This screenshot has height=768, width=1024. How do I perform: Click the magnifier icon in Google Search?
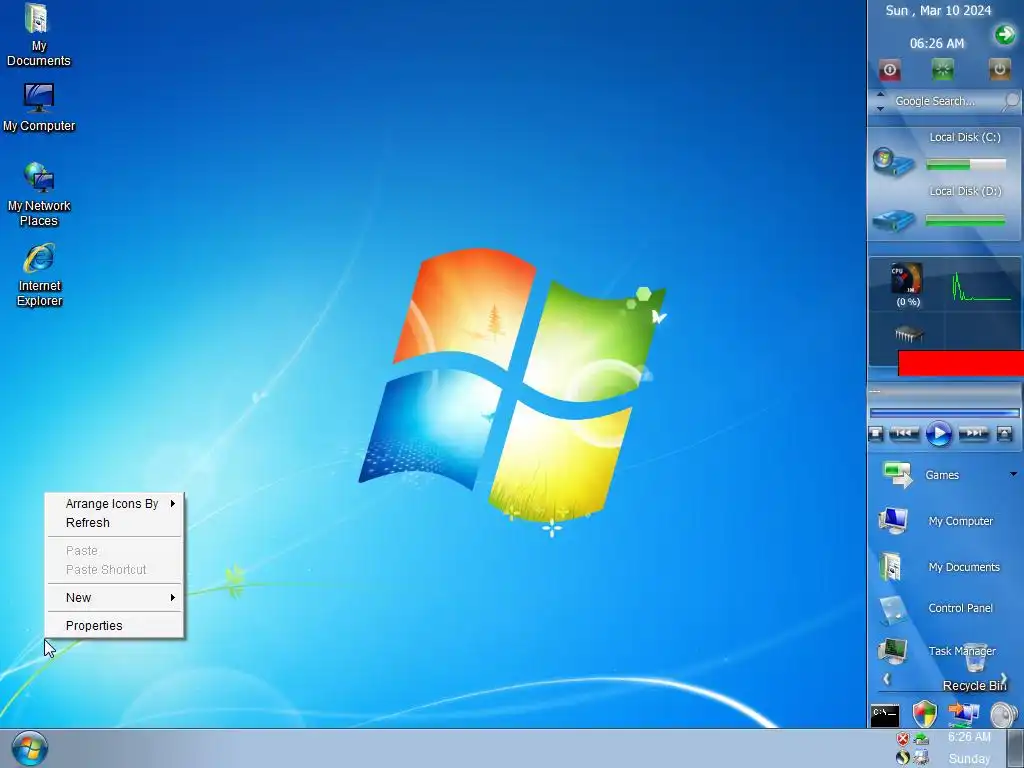(1011, 101)
